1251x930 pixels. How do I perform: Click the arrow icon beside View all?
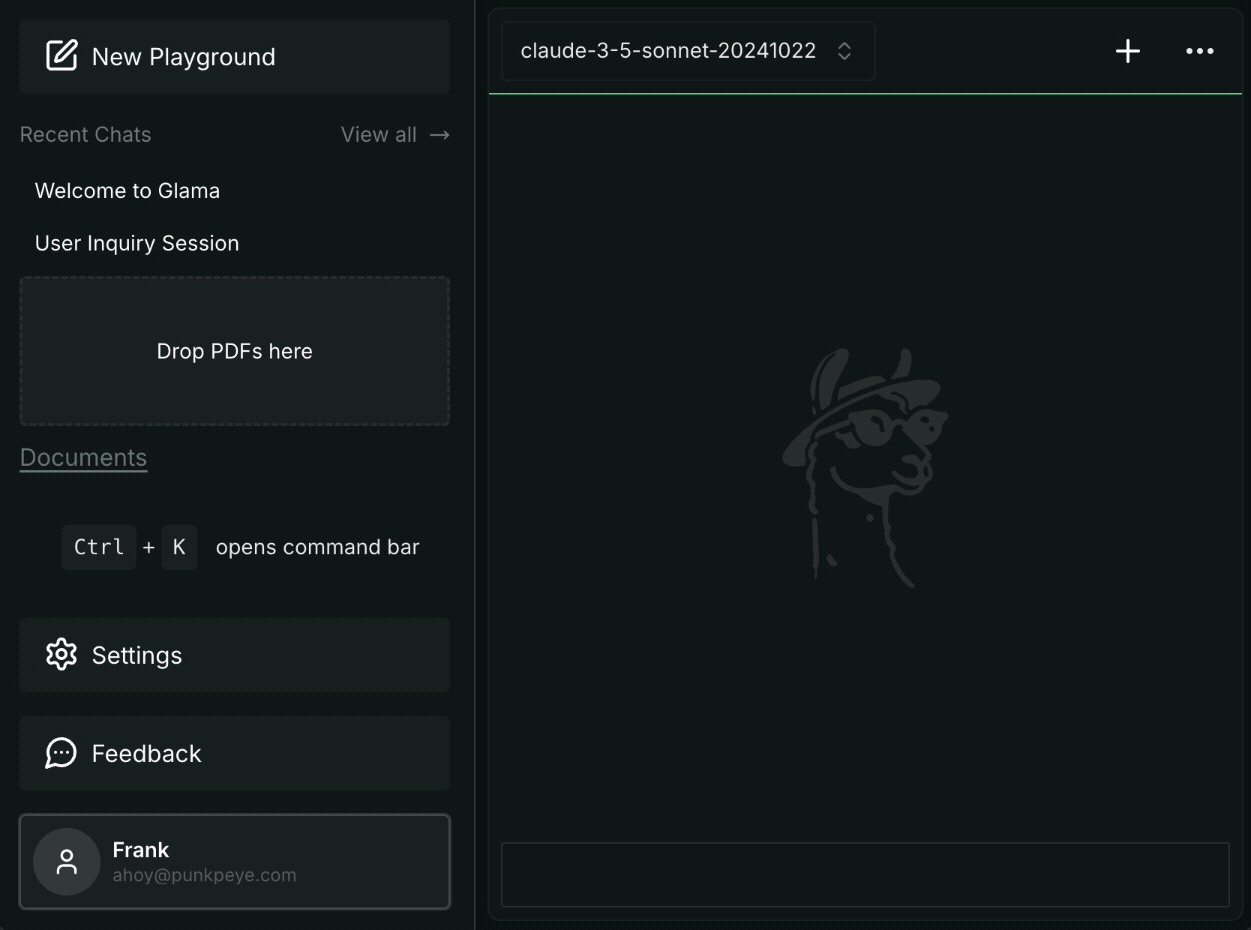coord(439,135)
